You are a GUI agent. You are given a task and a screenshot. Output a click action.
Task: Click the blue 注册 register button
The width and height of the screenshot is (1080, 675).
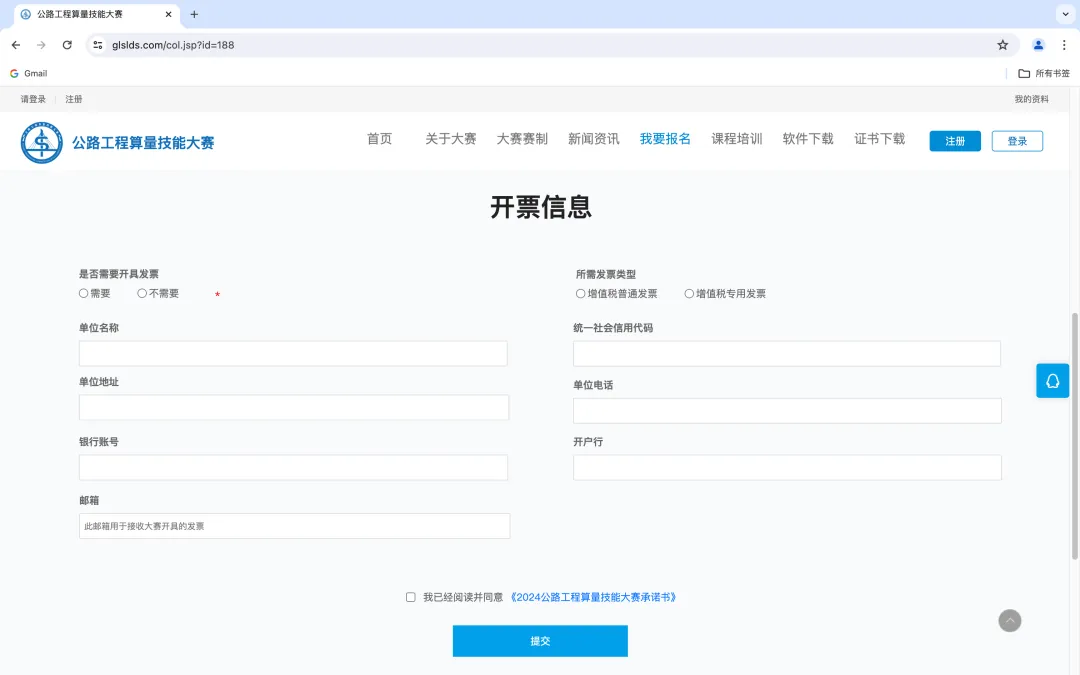point(954,140)
